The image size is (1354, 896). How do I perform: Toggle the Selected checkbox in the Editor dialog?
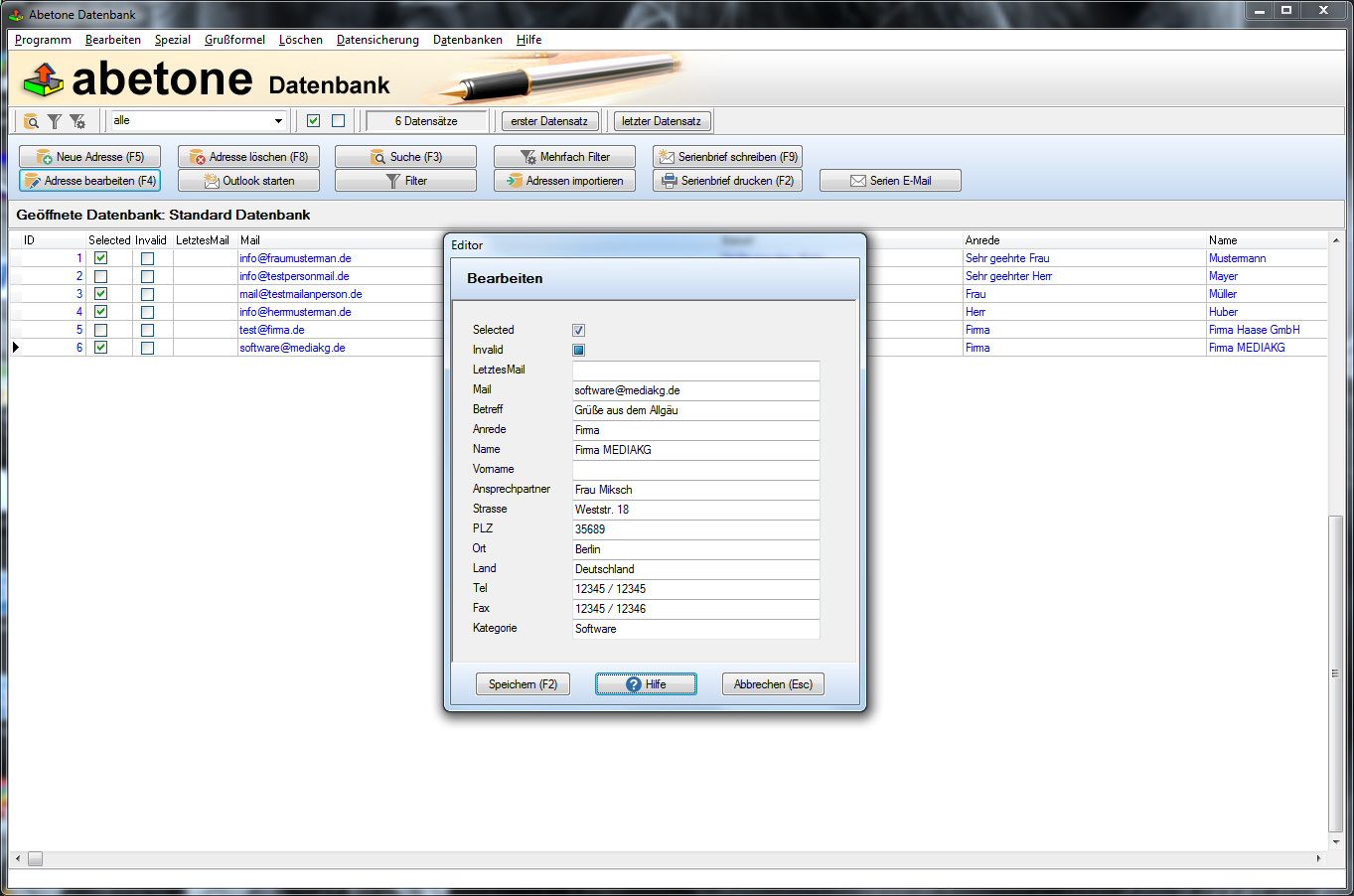pos(577,330)
